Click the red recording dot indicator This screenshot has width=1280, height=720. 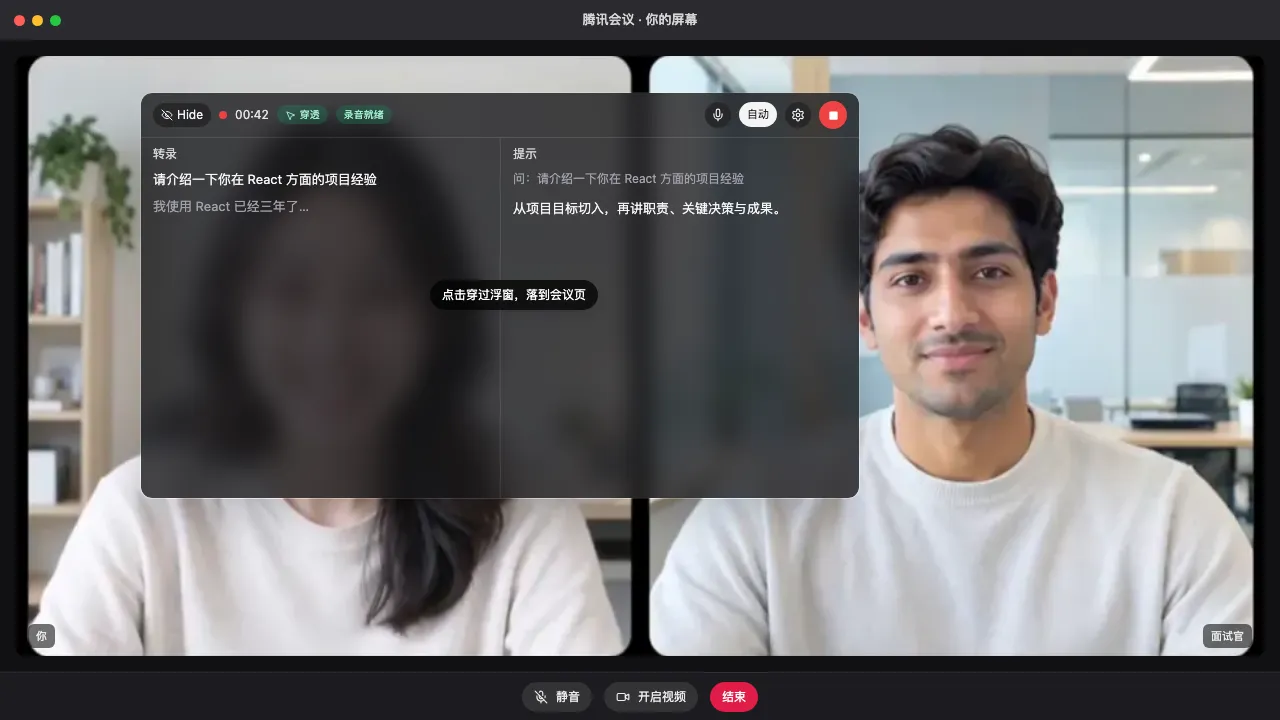pyautogui.click(x=223, y=115)
